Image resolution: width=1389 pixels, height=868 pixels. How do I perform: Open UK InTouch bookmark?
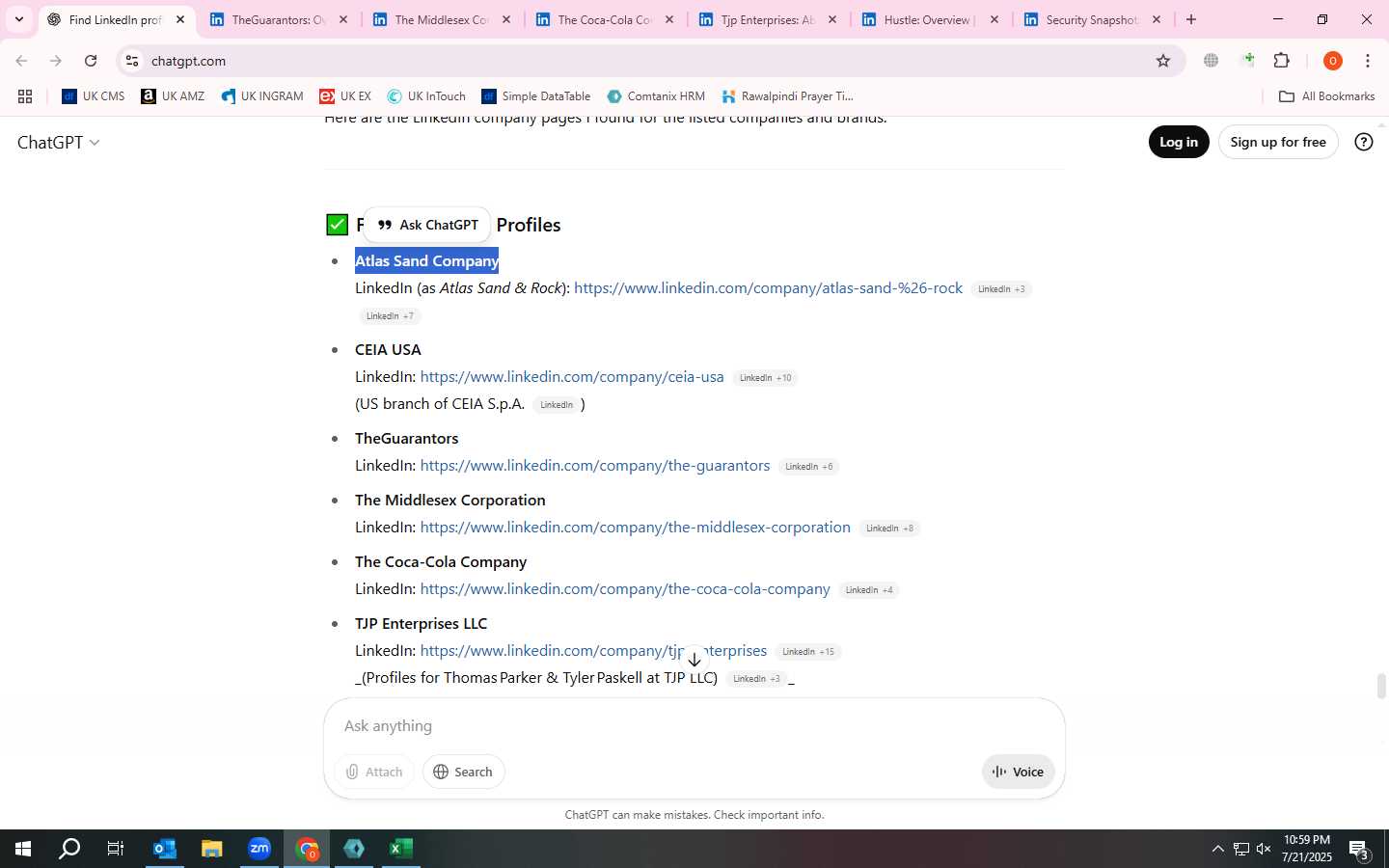point(426,96)
